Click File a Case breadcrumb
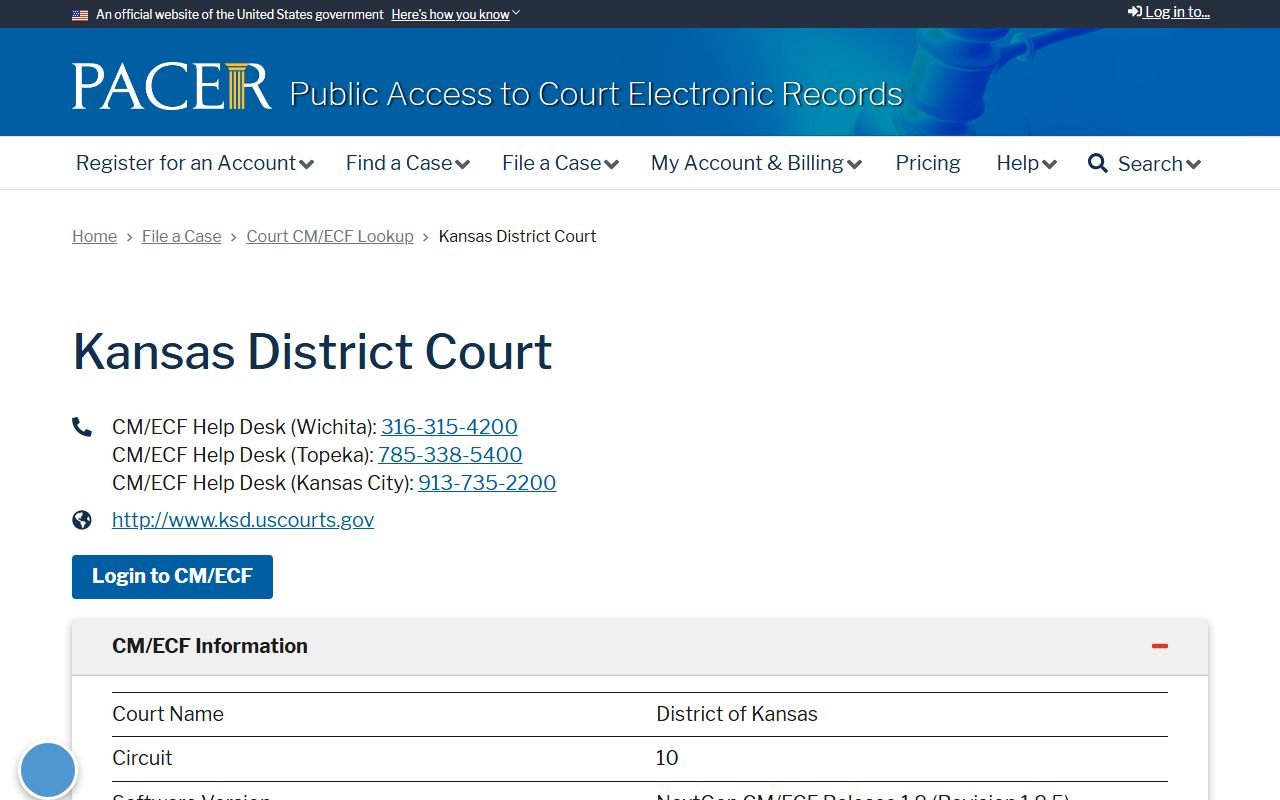1280x800 pixels. coord(182,236)
